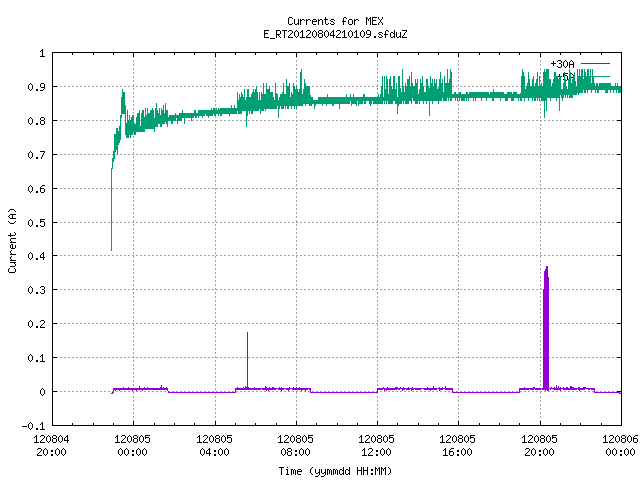Click the y-axis tick label '0.1'
The image size is (640, 480).
pyautogui.click(x=36, y=358)
